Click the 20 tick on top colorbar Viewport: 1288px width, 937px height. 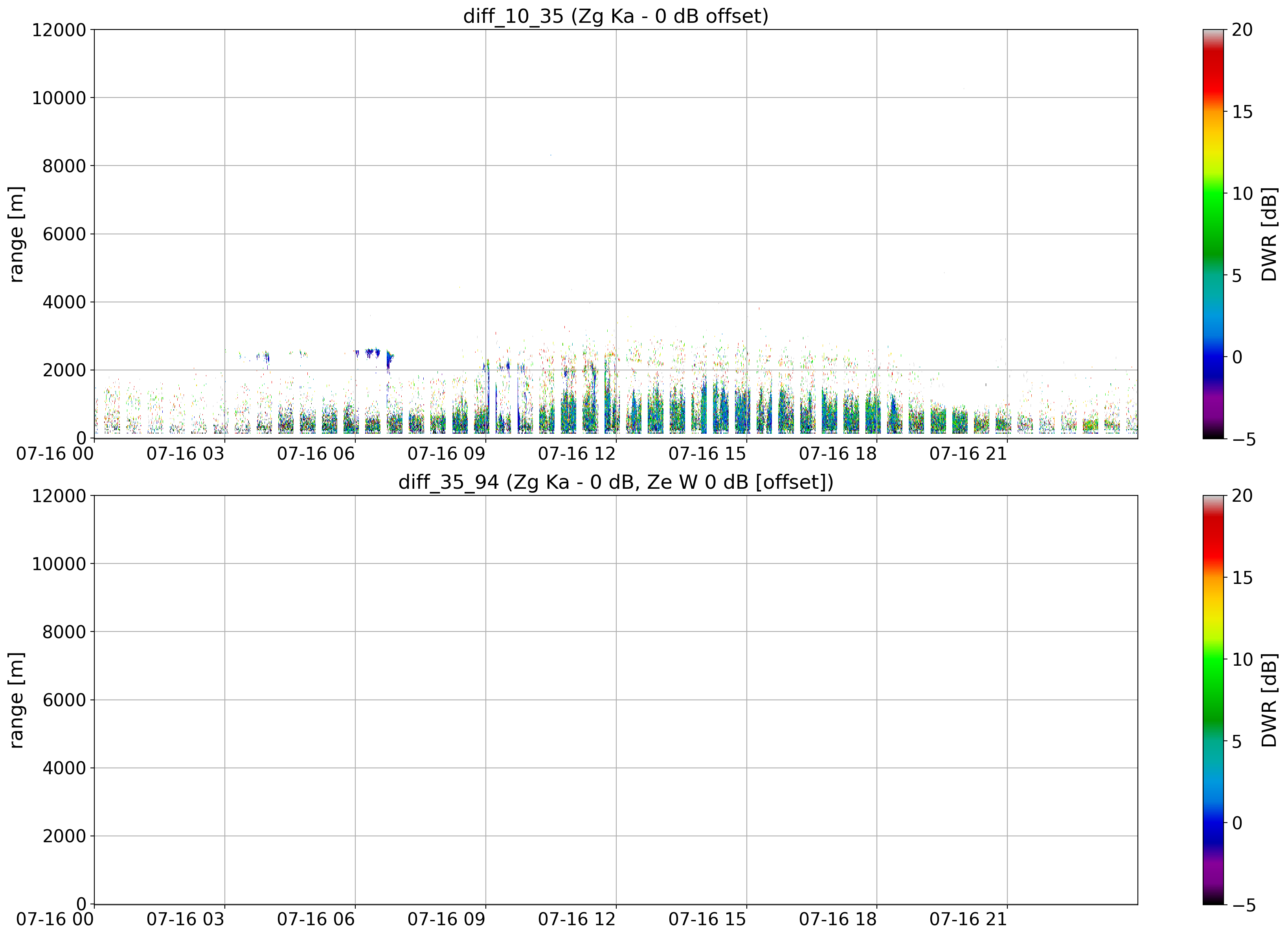[1242, 29]
